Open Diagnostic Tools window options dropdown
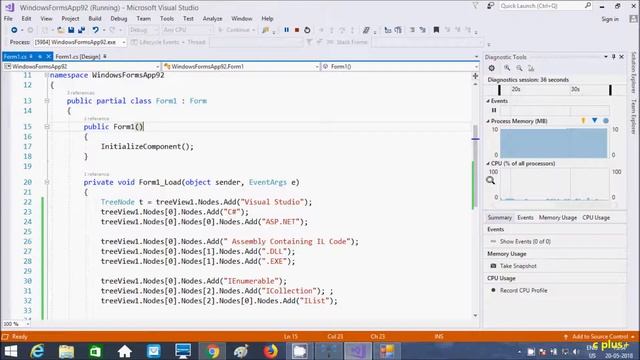The width and height of the screenshot is (640, 360). (606, 57)
